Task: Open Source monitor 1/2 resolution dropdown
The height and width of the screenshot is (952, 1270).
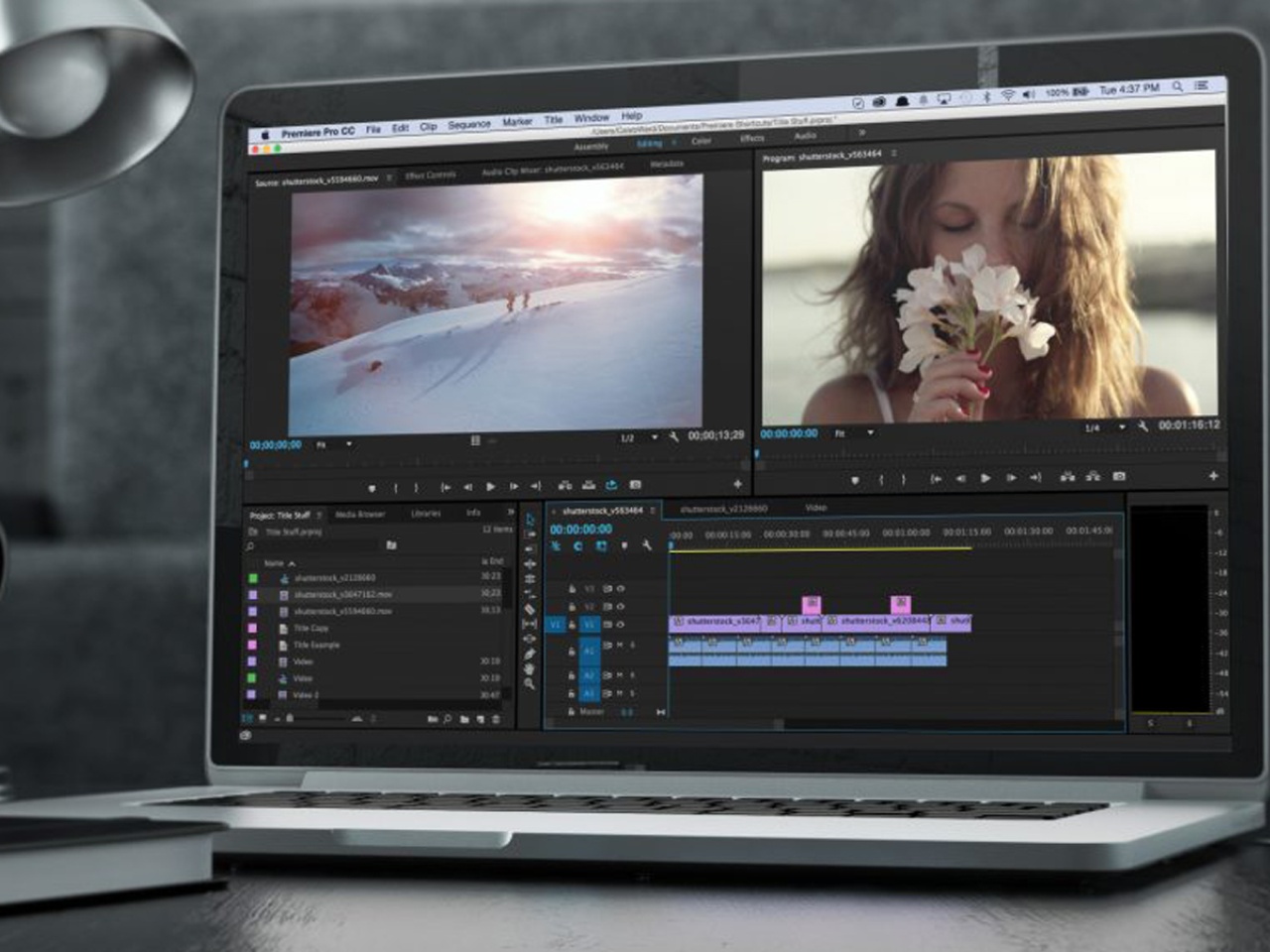Action: 654,437
